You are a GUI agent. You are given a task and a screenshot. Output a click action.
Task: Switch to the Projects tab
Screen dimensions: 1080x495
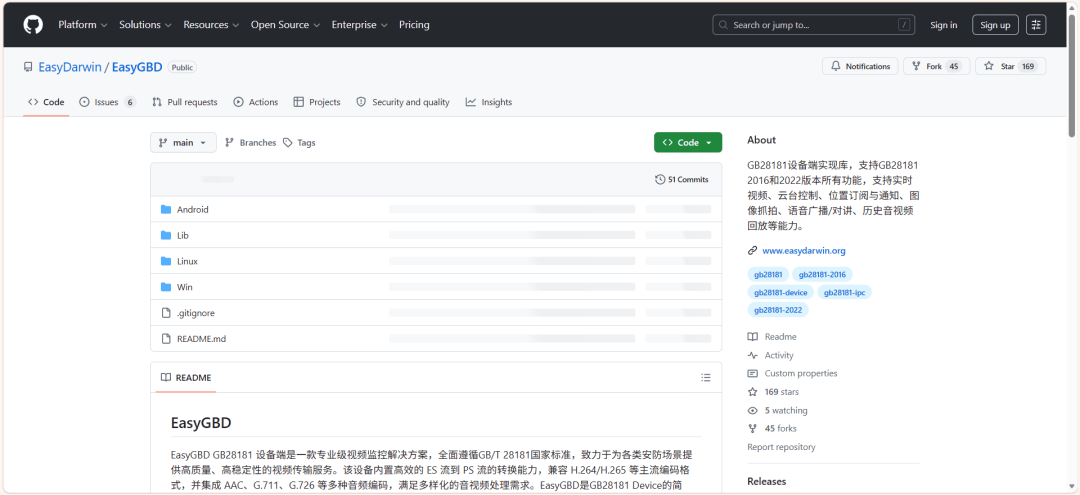[x=317, y=102]
